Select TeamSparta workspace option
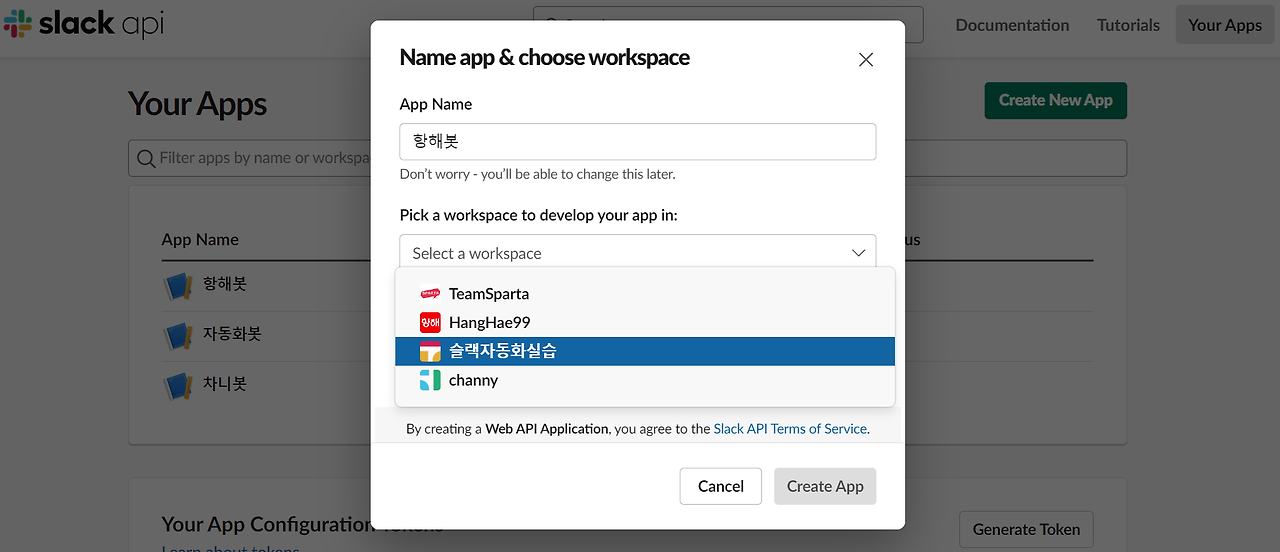1280x552 pixels. (x=645, y=294)
